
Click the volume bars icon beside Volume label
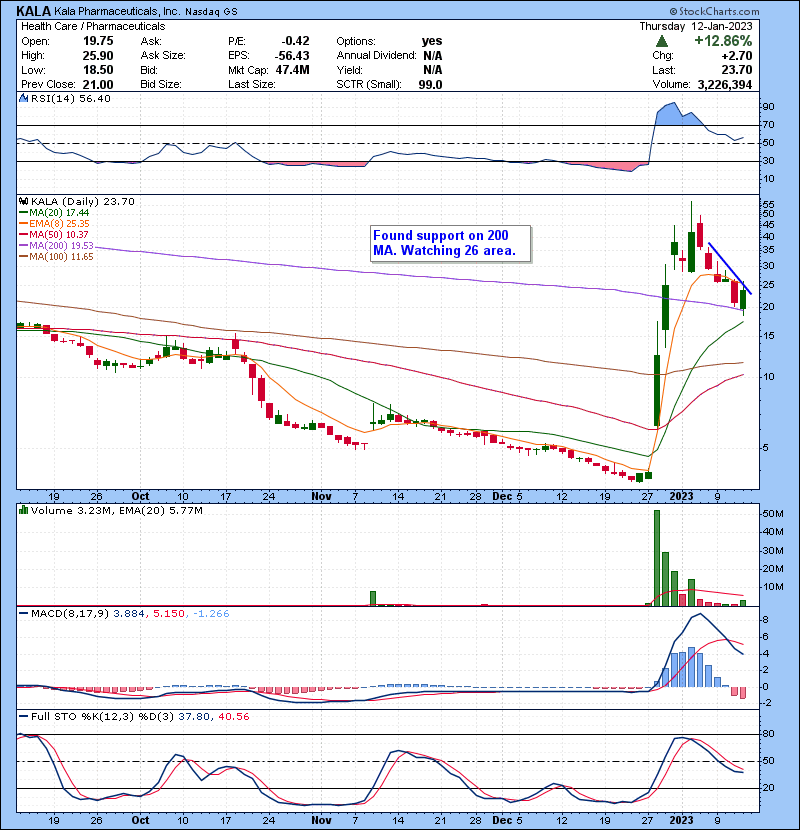point(23,510)
